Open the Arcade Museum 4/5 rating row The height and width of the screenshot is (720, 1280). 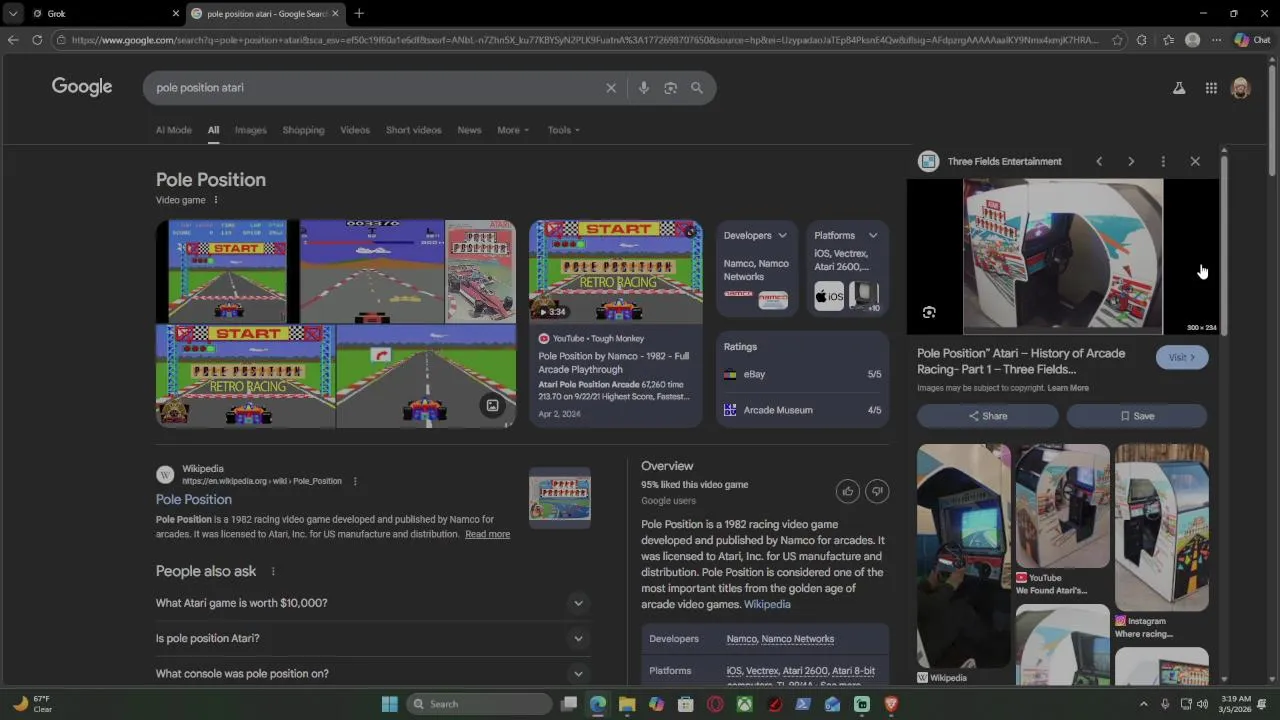tap(803, 410)
